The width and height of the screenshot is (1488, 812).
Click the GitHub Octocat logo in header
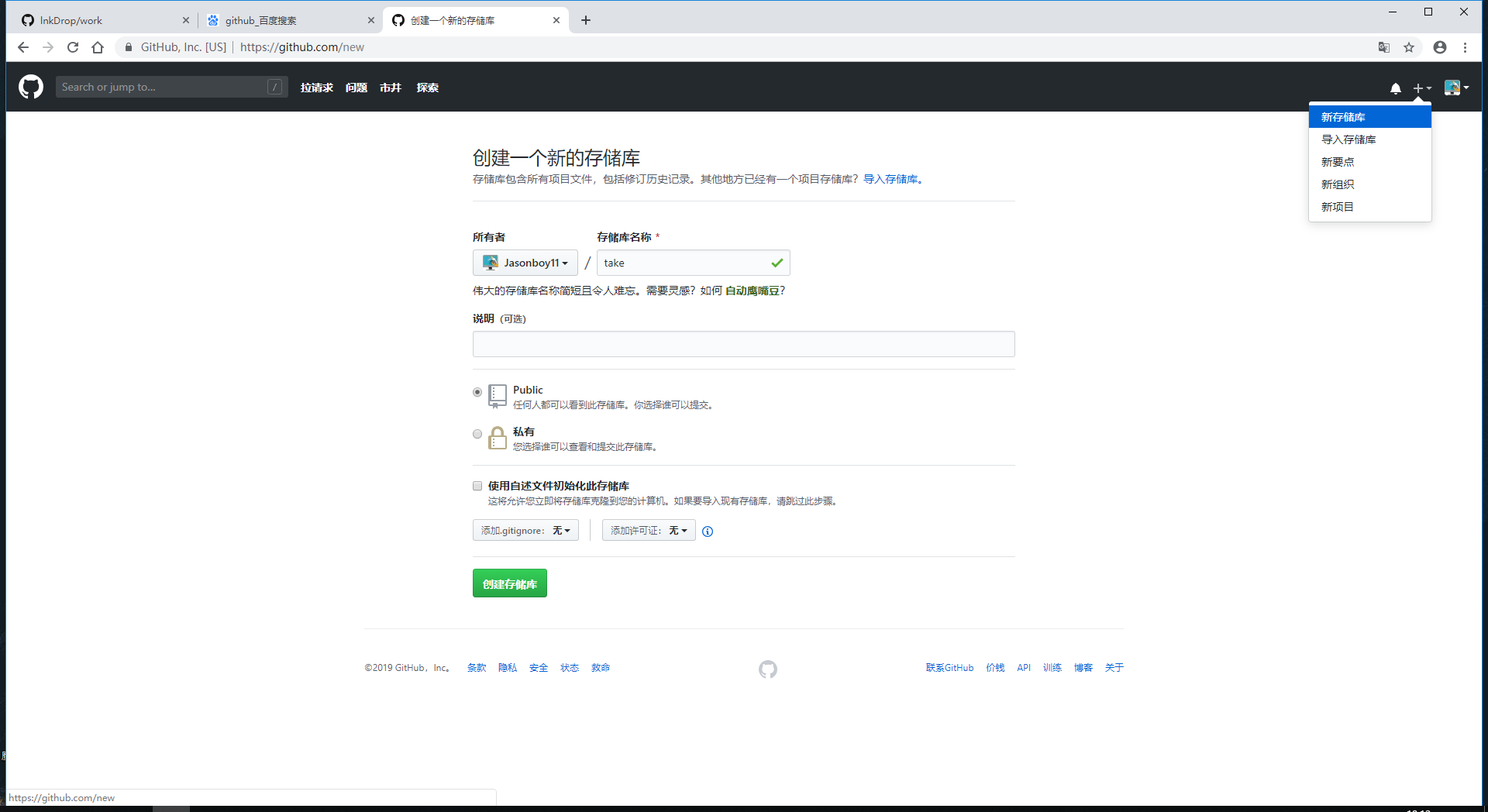[x=31, y=87]
